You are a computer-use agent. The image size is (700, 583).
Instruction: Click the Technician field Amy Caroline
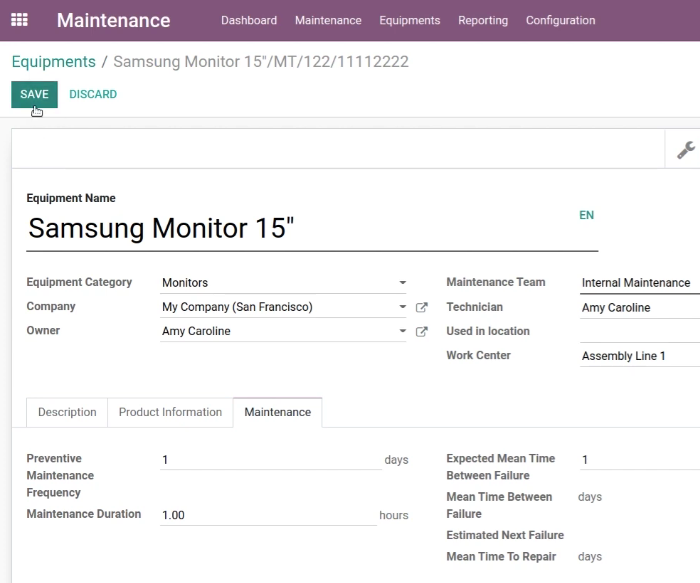640,308
